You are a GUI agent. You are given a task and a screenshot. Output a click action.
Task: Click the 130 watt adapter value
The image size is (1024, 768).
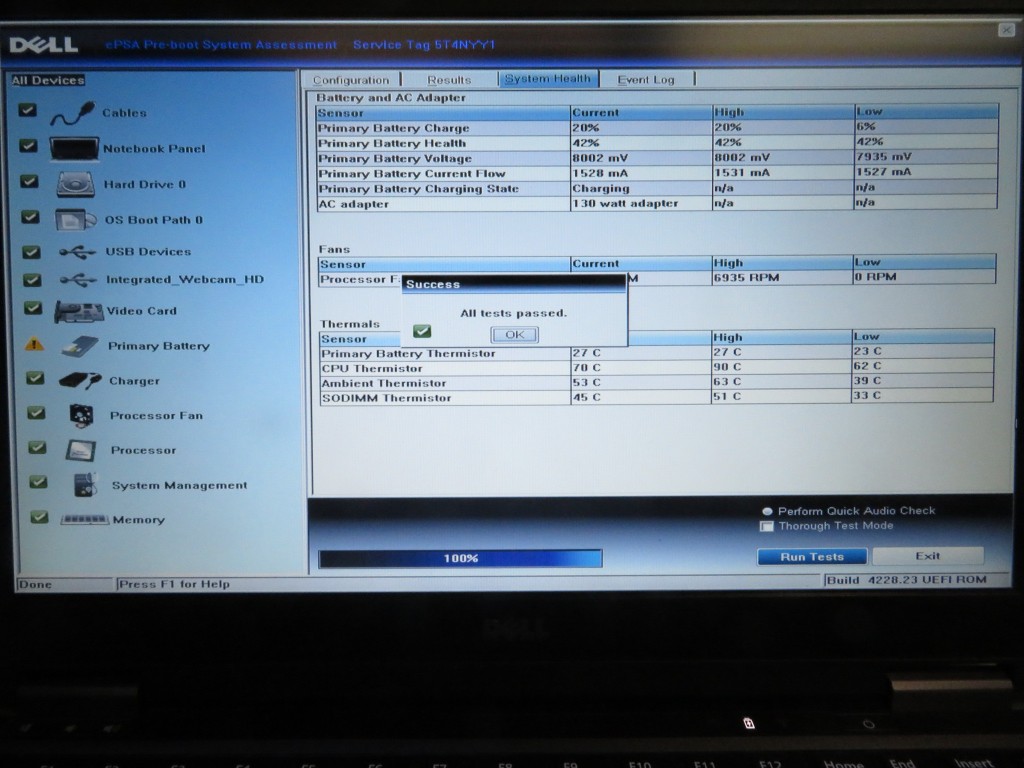click(625, 203)
